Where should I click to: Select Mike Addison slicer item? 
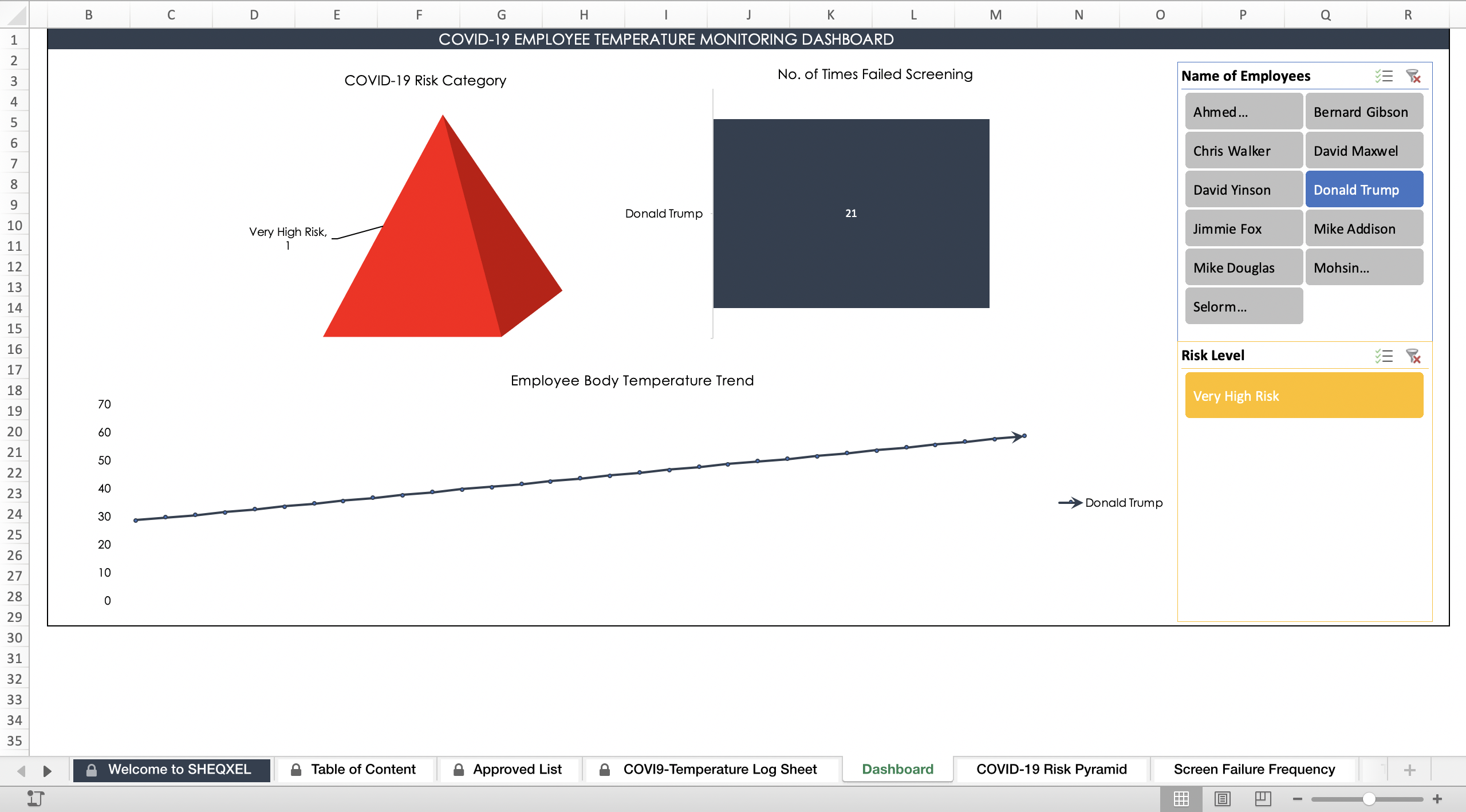[1364, 228]
